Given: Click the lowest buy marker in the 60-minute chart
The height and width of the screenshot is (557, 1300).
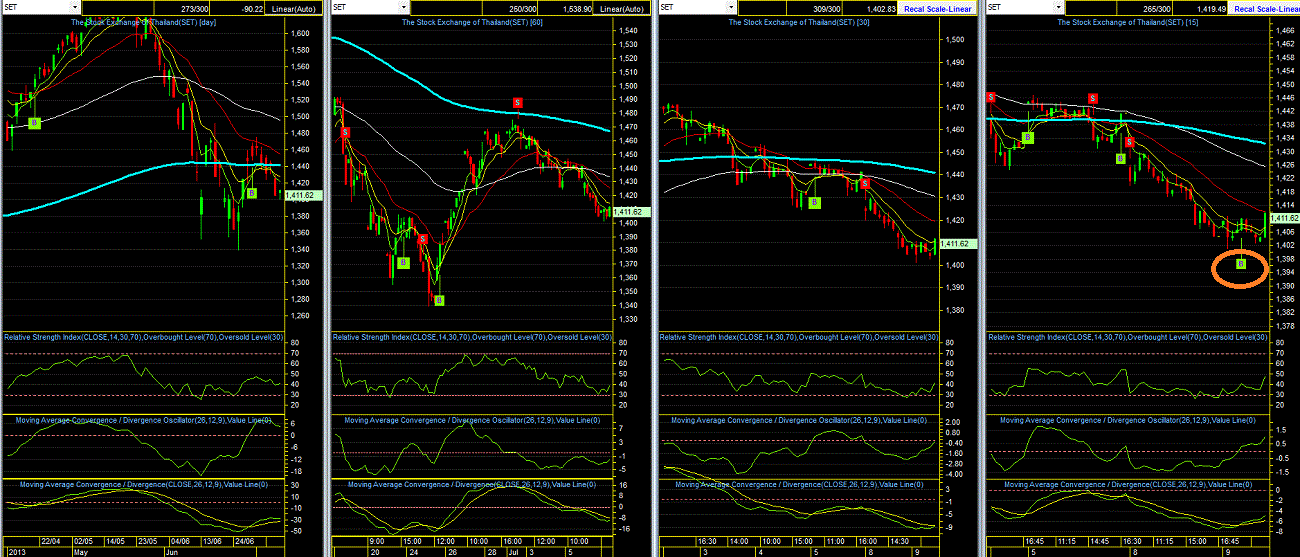Looking at the screenshot, I should [439, 299].
